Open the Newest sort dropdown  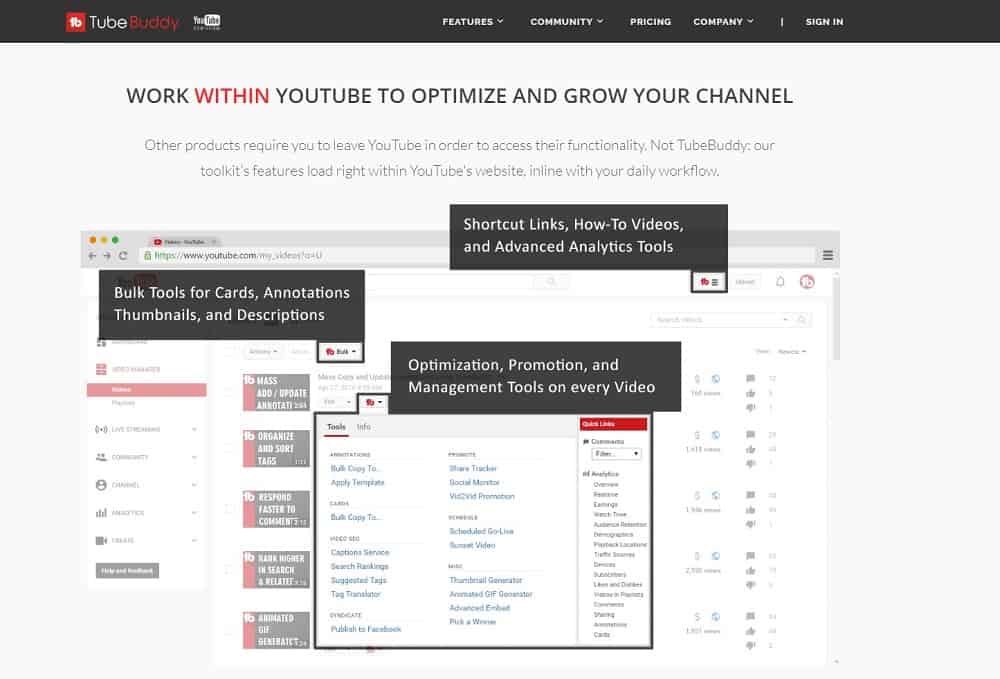[x=791, y=352]
